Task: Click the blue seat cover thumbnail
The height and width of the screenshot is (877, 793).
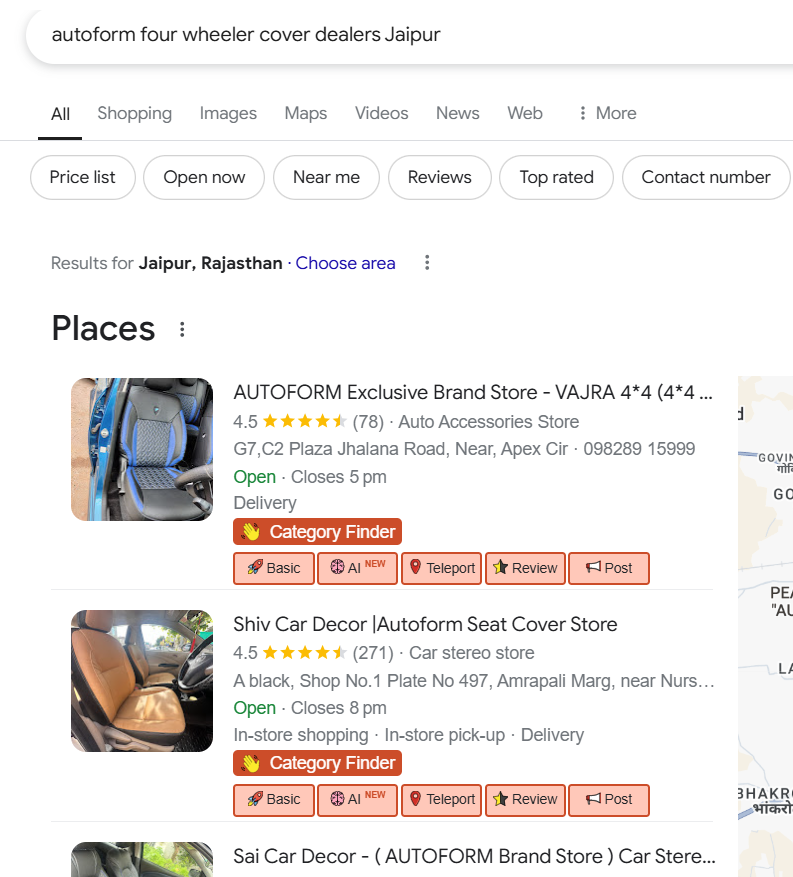Action: (x=142, y=449)
